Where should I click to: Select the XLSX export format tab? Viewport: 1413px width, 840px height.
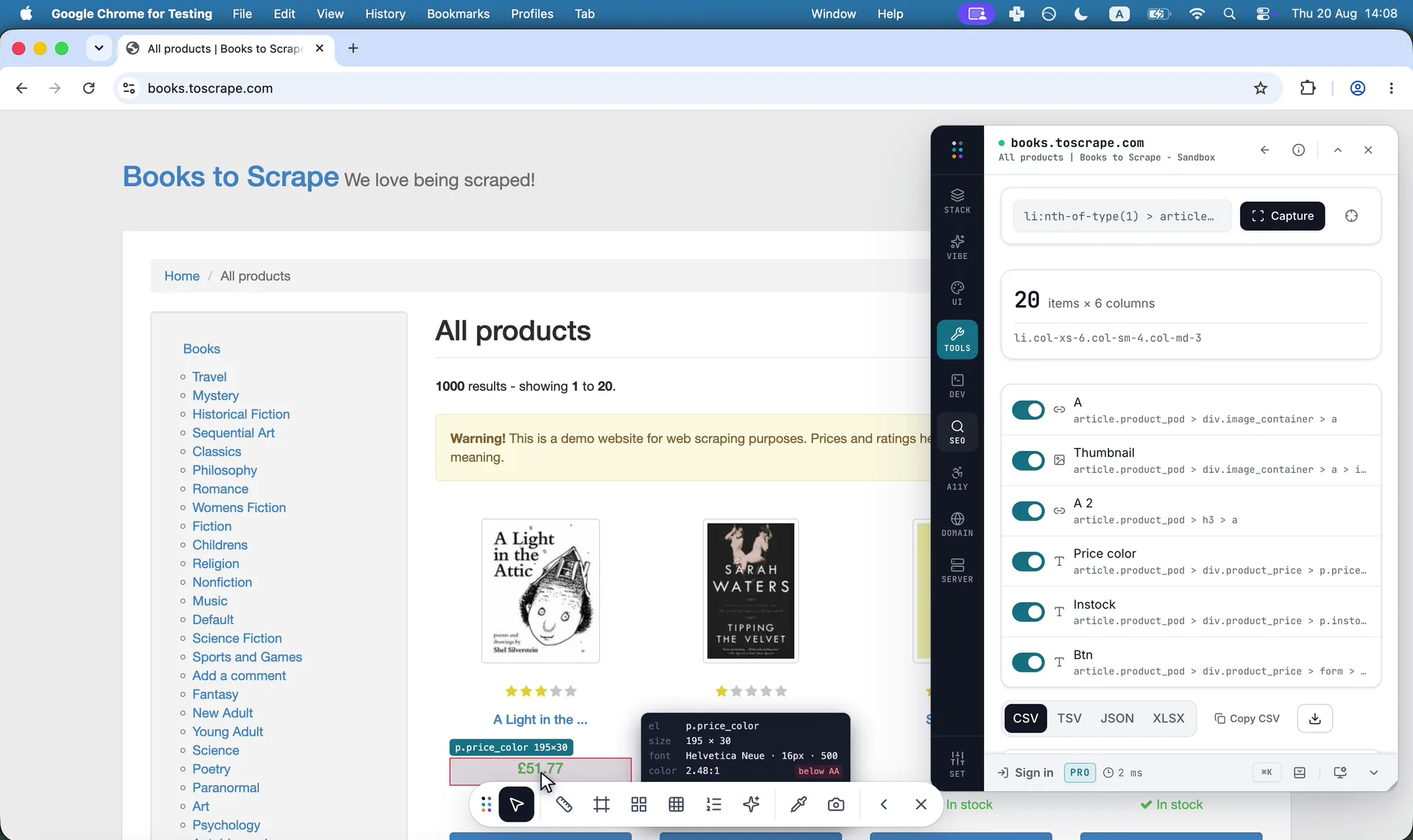[1169, 719]
